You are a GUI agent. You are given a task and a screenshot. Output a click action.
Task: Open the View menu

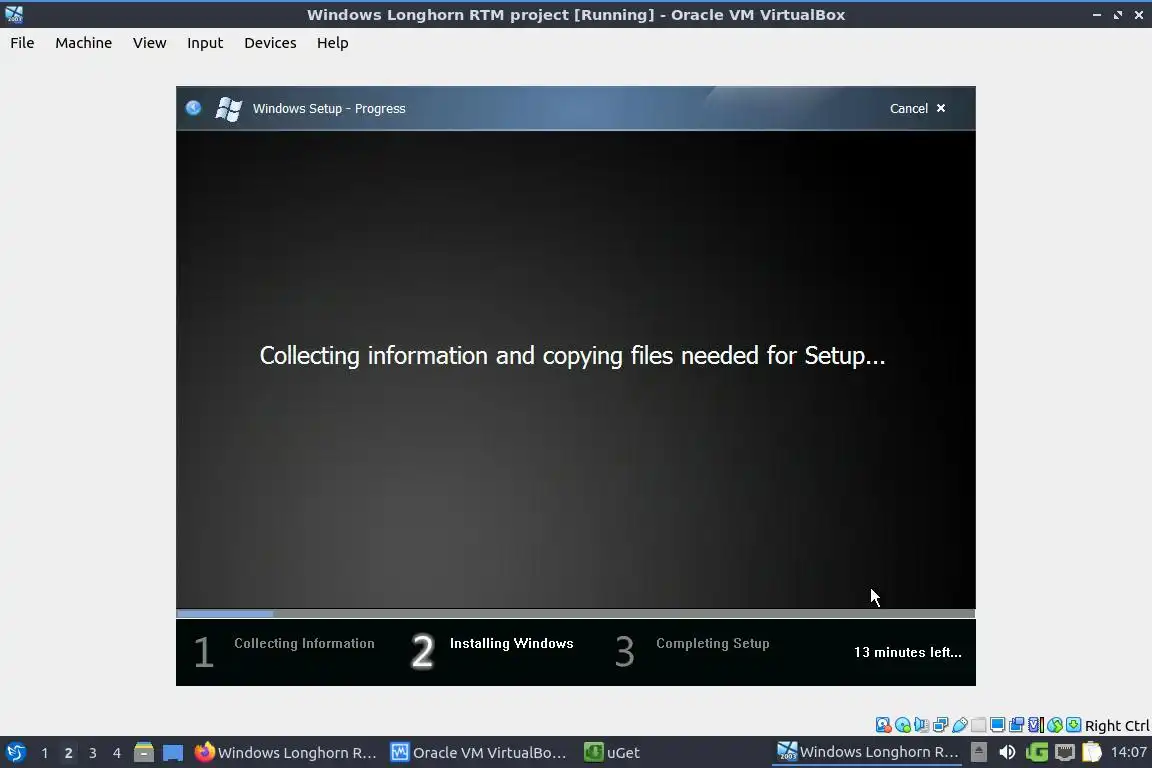pos(149,43)
